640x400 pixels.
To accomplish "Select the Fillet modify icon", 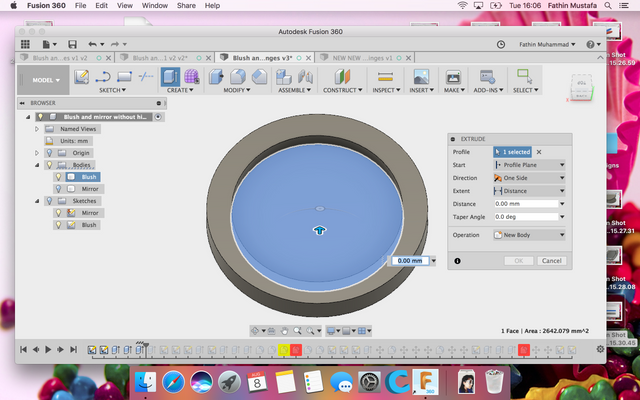I will (238, 77).
